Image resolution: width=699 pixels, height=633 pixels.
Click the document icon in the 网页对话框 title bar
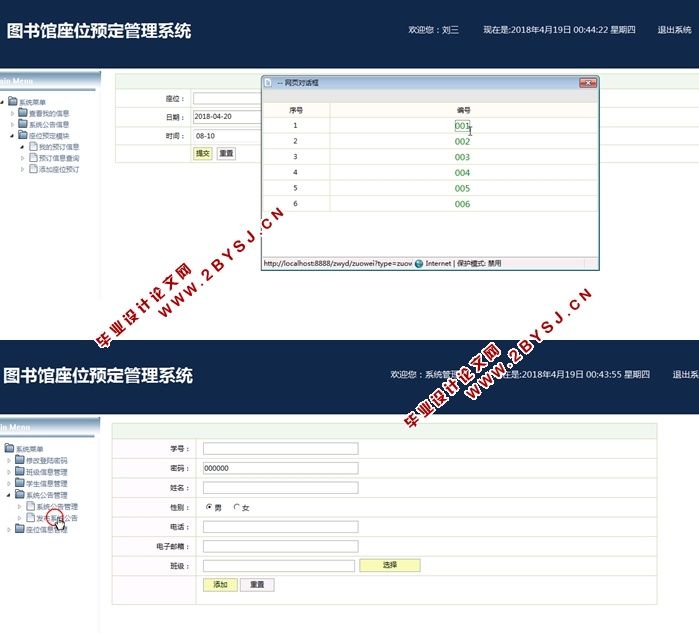pyautogui.click(x=268, y=82)
